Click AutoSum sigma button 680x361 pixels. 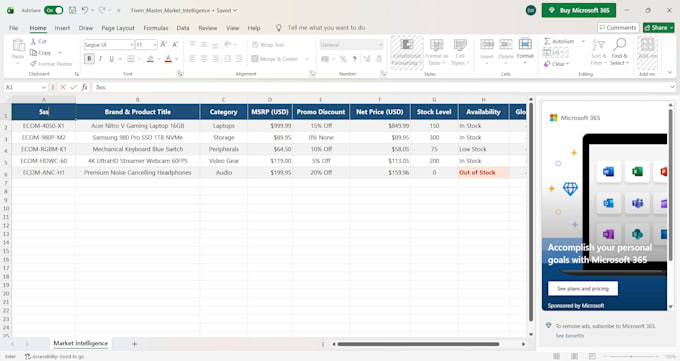click(x=559, y=41)
